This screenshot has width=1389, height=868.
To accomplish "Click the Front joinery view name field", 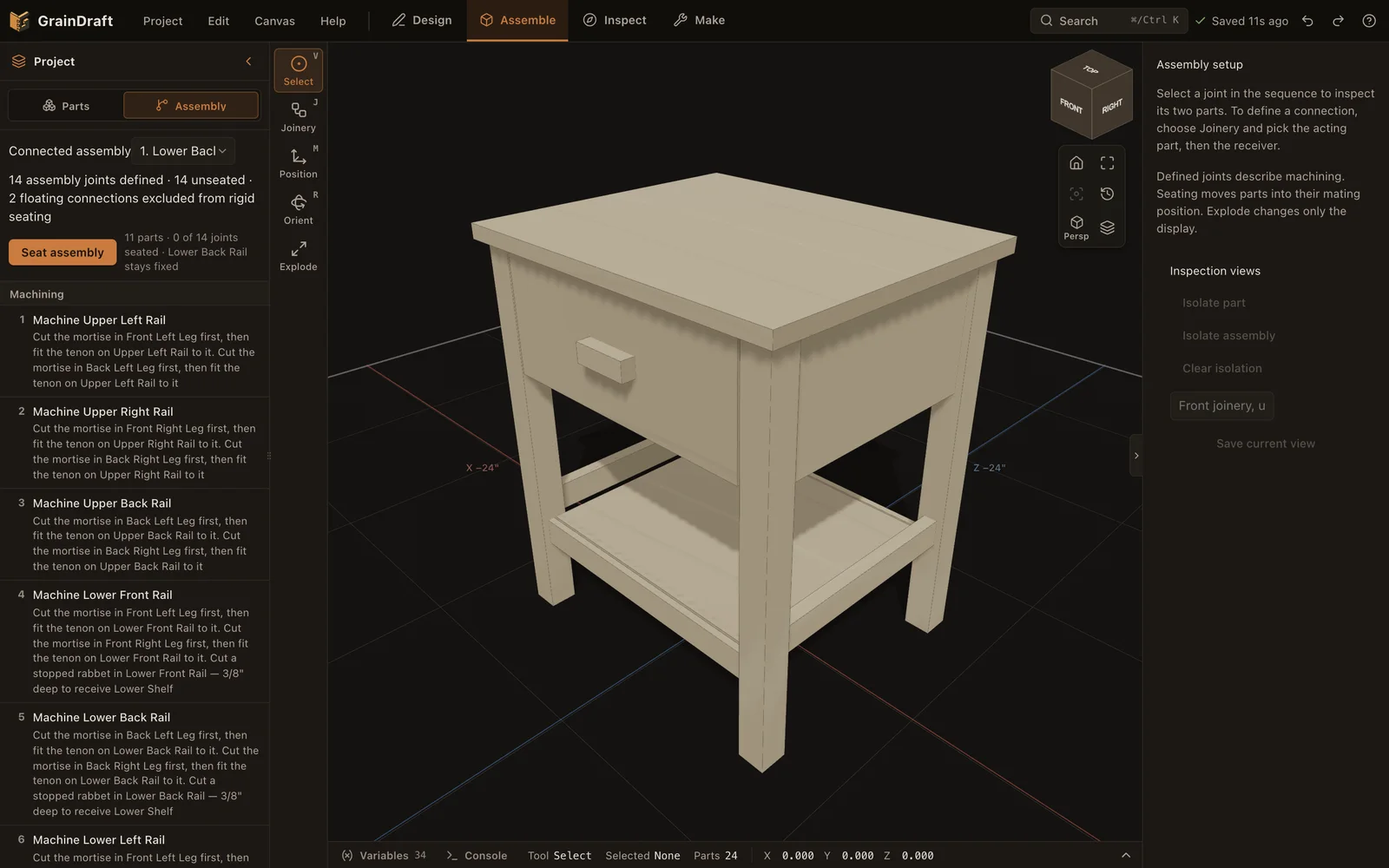I will [x=1221, y=406].
